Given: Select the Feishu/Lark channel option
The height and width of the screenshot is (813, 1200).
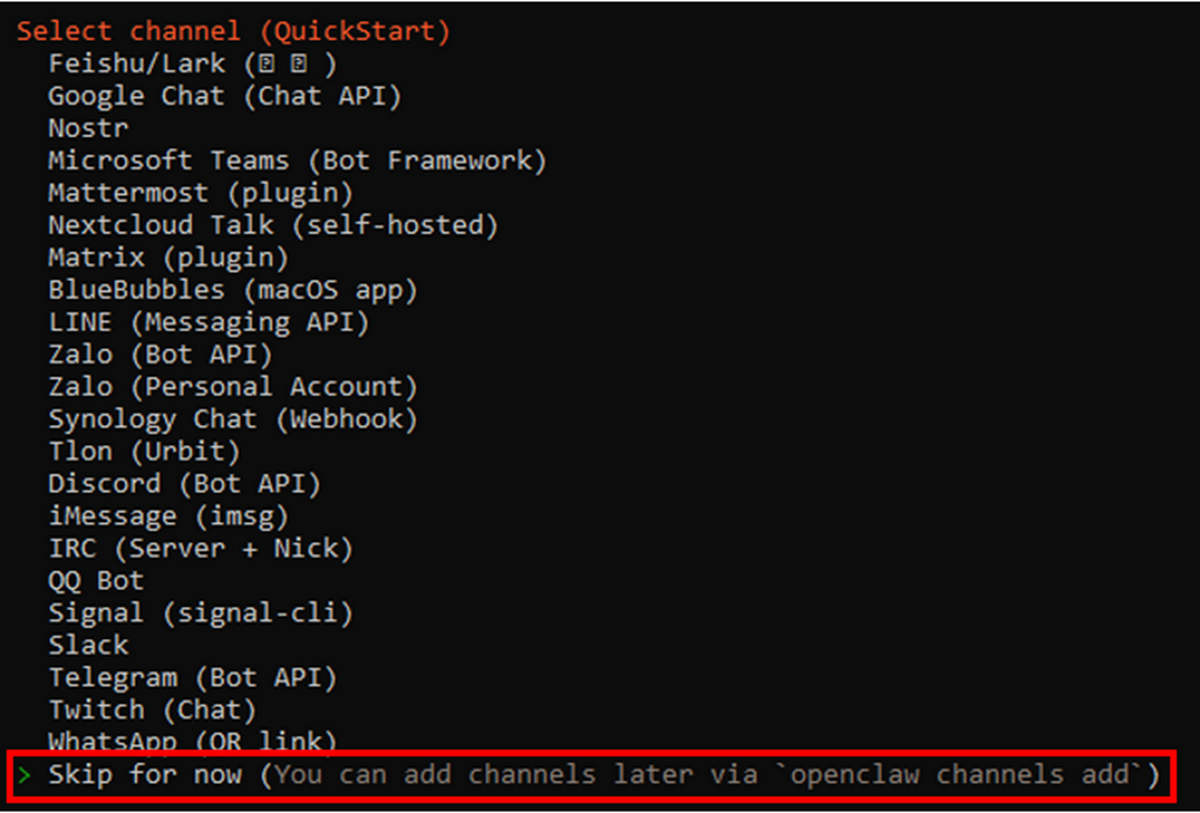Looking at the screenshot, I should click(x=191, y=64).
